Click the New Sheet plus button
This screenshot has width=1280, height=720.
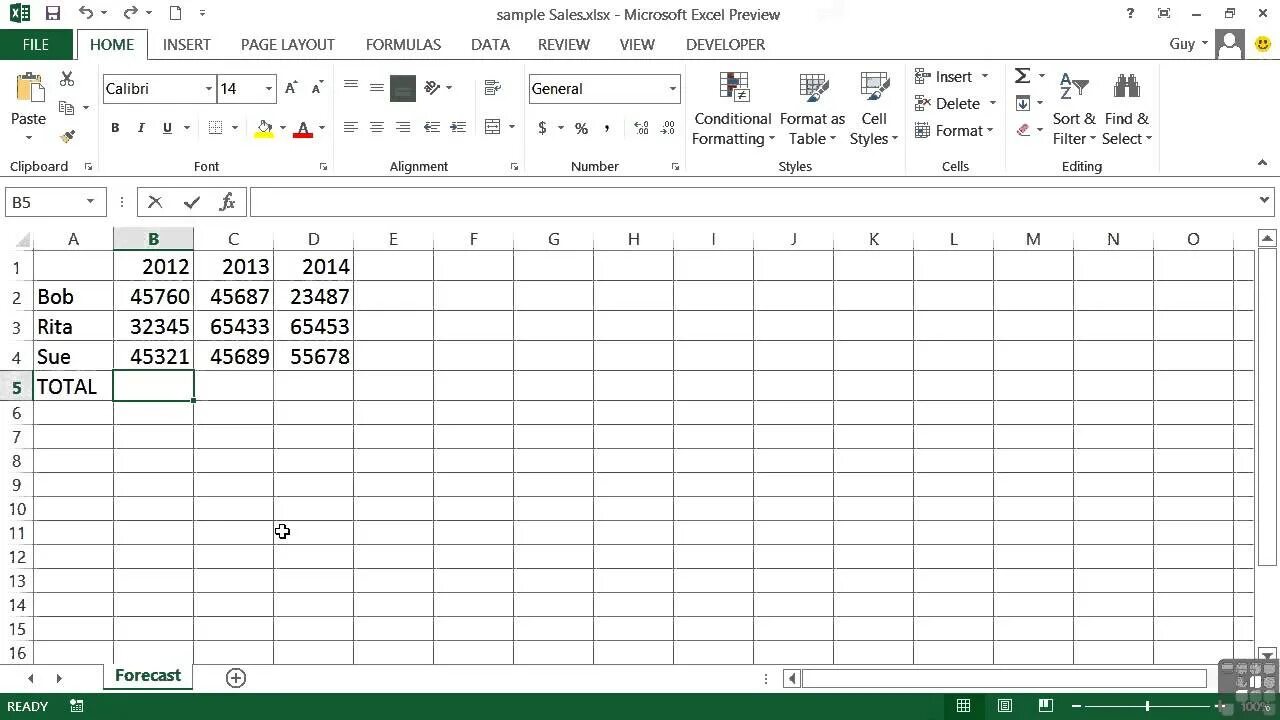pos(236,677)
